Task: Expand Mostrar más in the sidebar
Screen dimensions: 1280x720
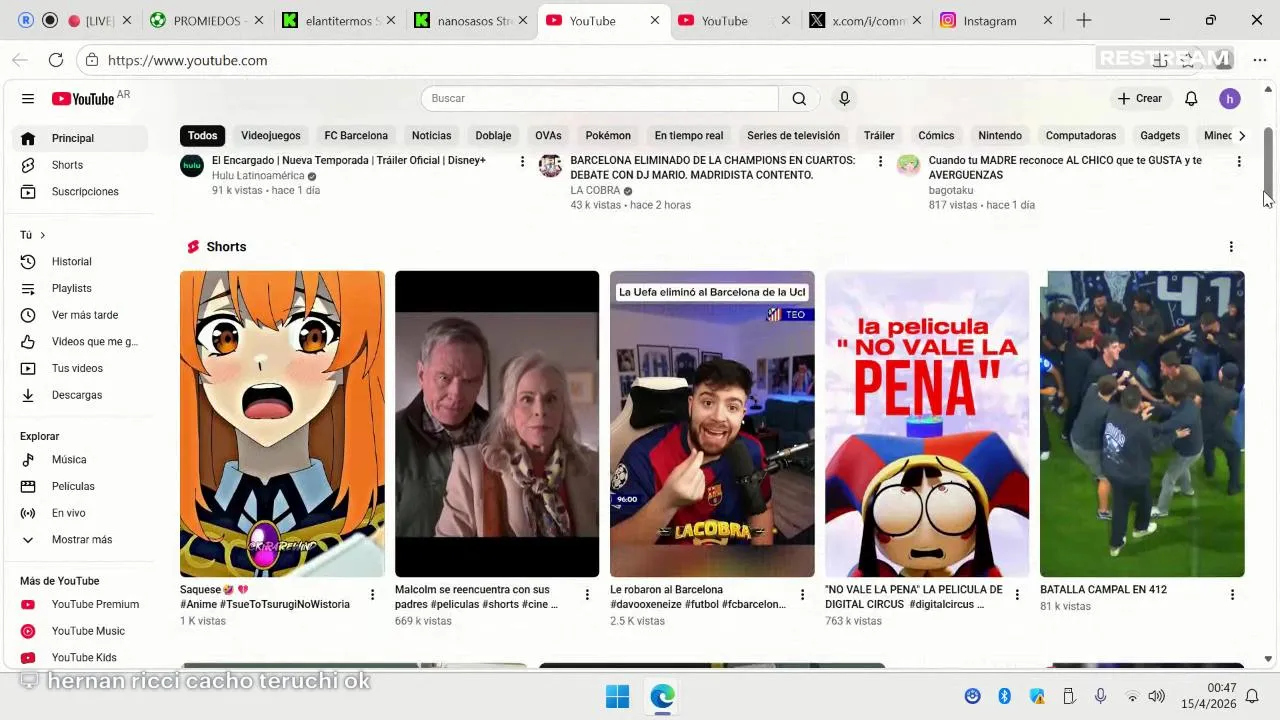Action: tap(80, 539)
